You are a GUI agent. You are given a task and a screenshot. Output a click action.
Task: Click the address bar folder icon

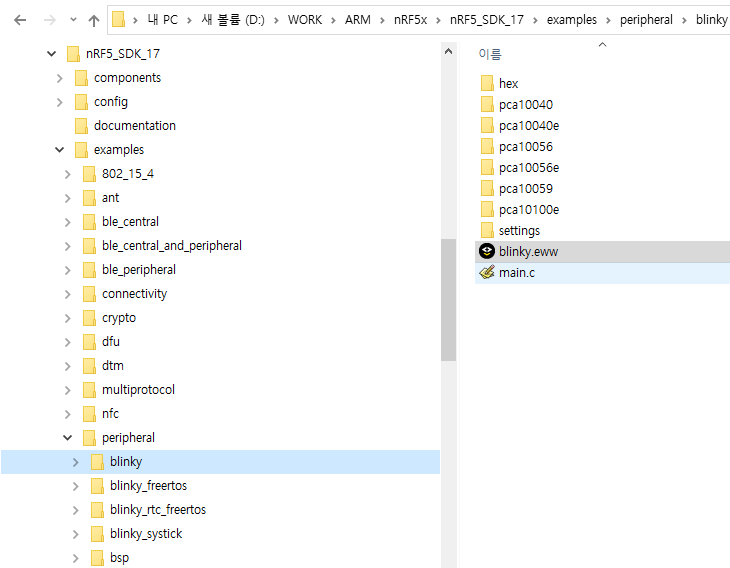click(x=118, y=20)
